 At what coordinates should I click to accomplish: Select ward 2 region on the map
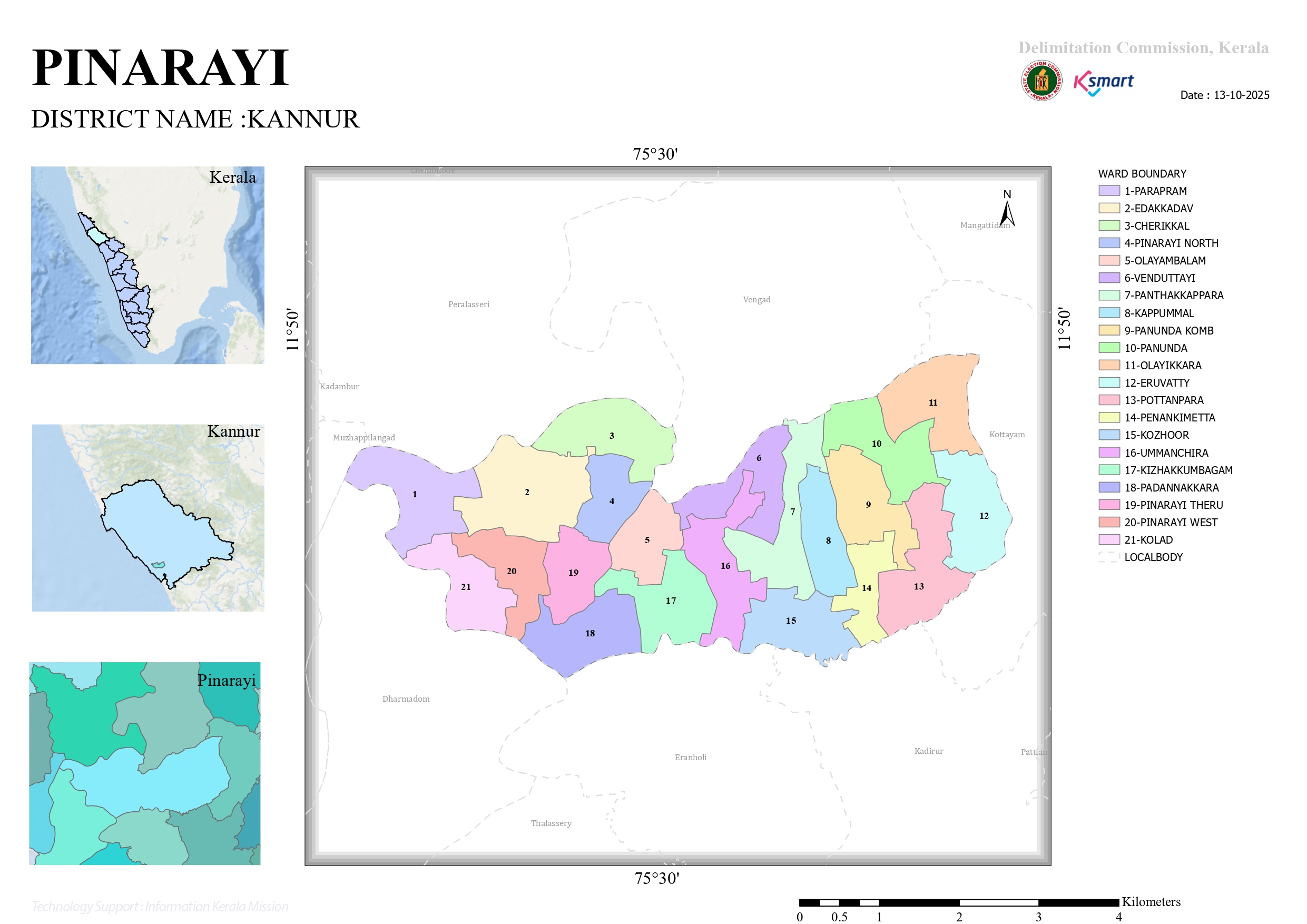pyautogui.click(x=527, y=492)
